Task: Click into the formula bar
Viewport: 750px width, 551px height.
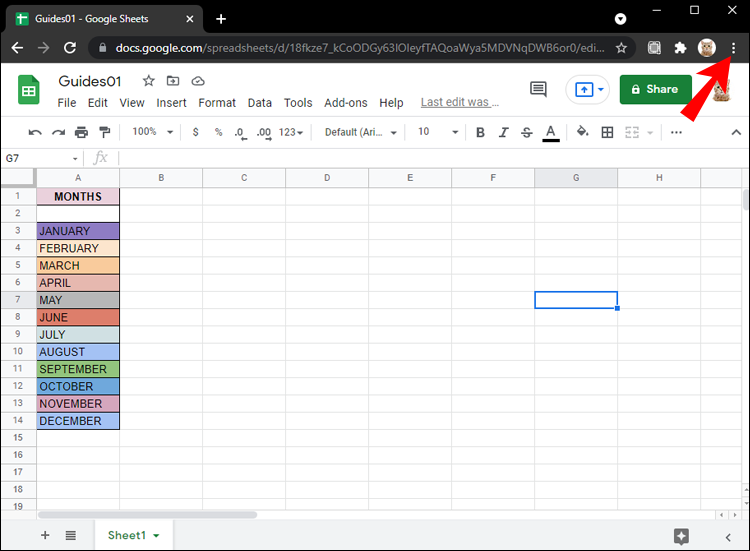Action: (430, 158)
